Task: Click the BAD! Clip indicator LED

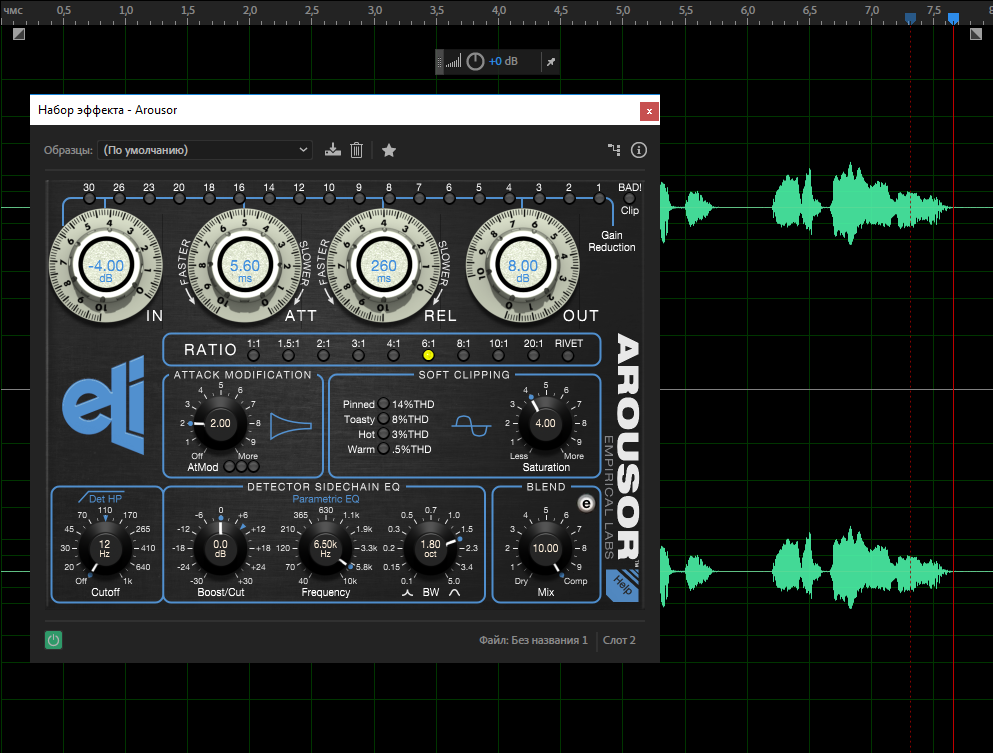Action: click(x=629, y=199)
